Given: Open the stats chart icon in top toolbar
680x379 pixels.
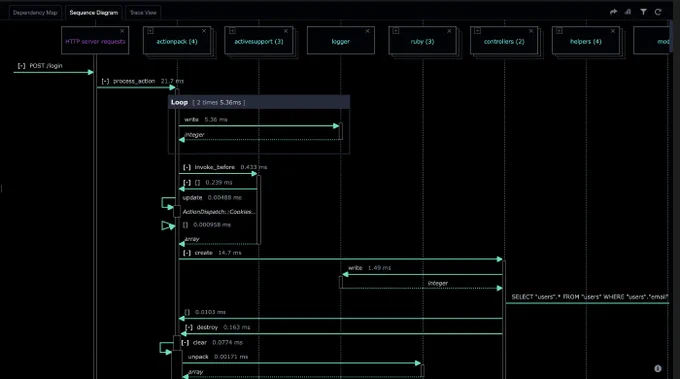Looking at the screenshot, I should tap(628, 12).
